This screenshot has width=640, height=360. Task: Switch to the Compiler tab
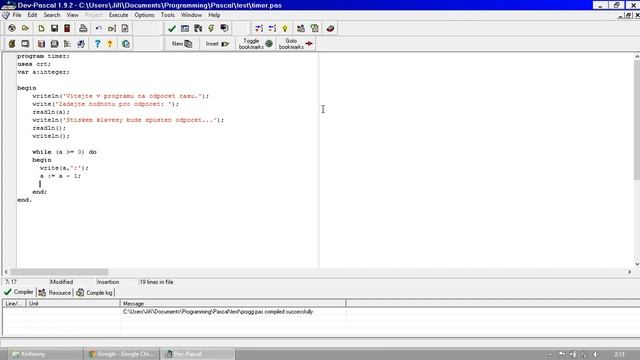pyautogui.click(x=19, y=292)
